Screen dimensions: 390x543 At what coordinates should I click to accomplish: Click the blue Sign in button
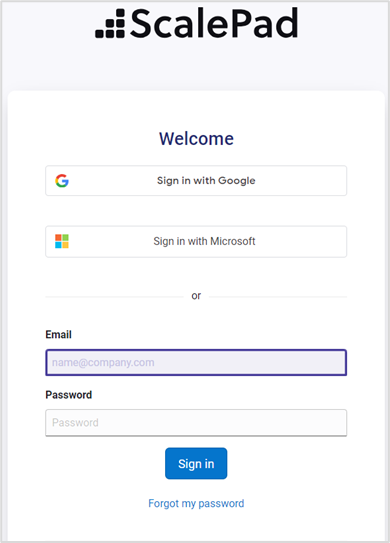196,464
